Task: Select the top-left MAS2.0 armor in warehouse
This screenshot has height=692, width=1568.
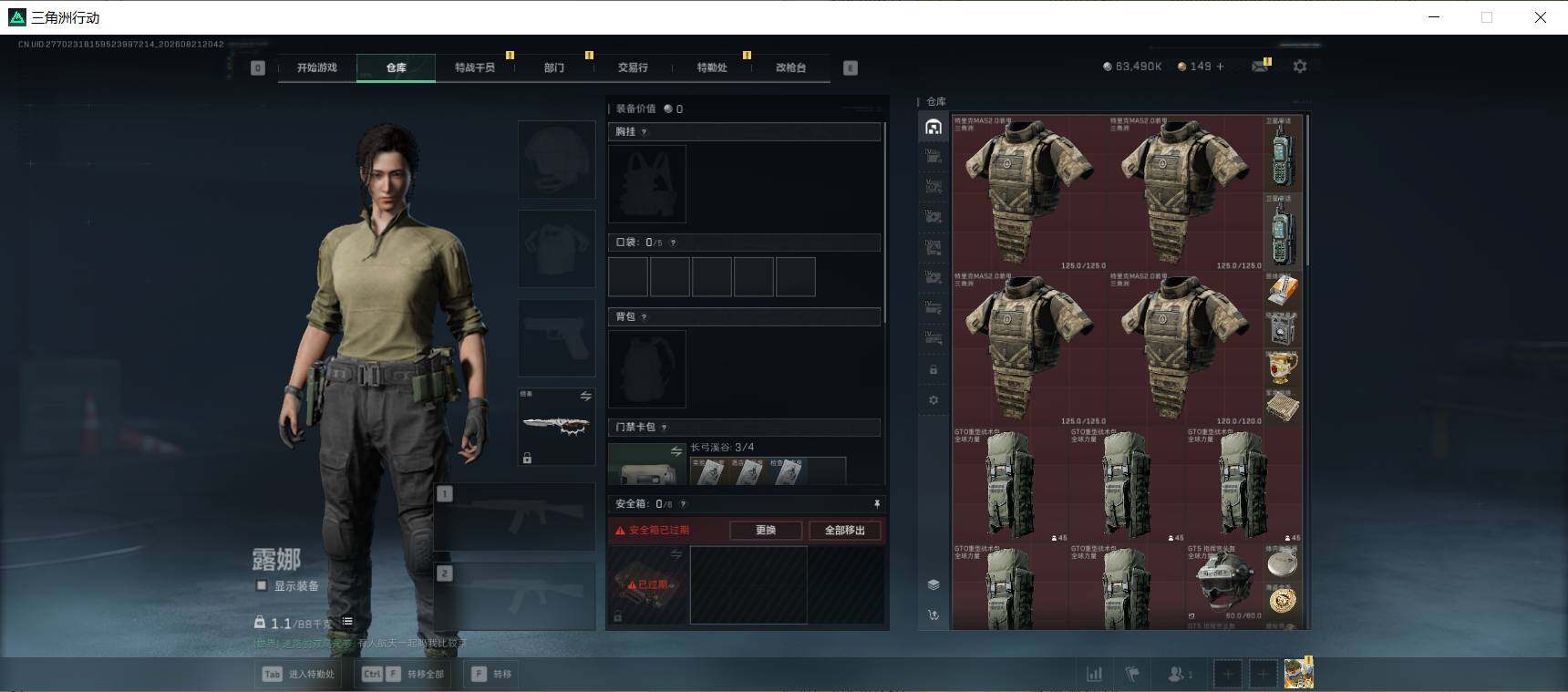Action: [x=1030, y=193]
